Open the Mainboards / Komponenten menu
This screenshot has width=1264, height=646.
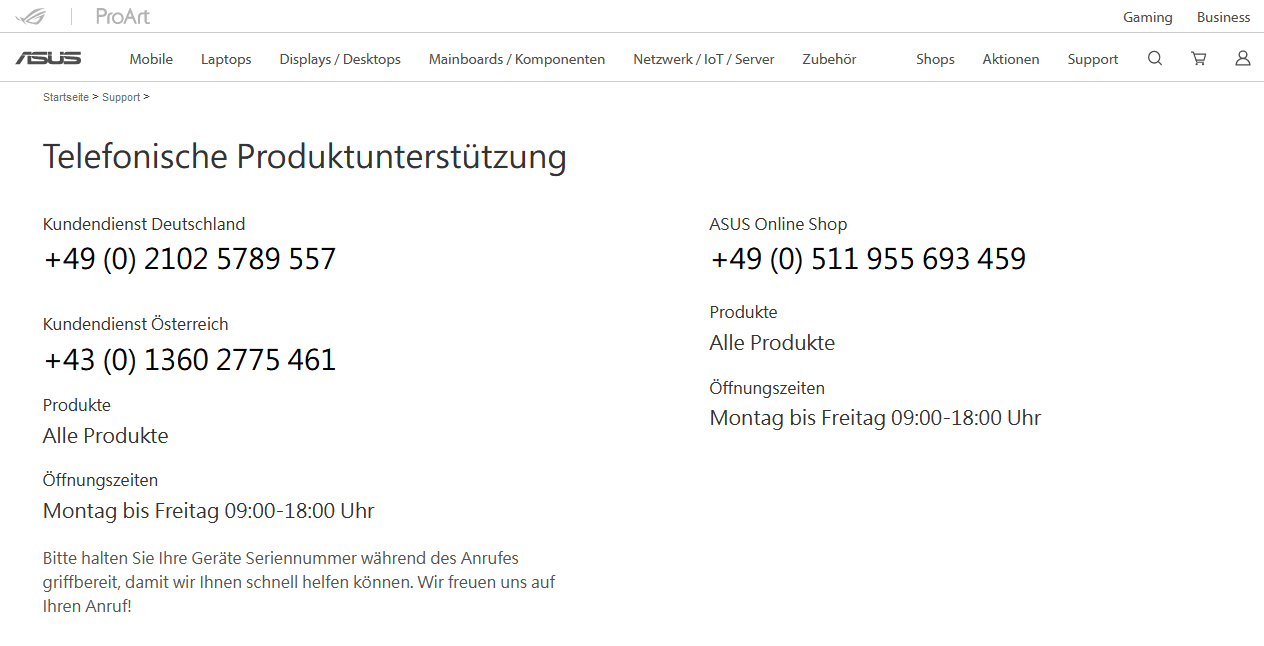click(517, 59)
